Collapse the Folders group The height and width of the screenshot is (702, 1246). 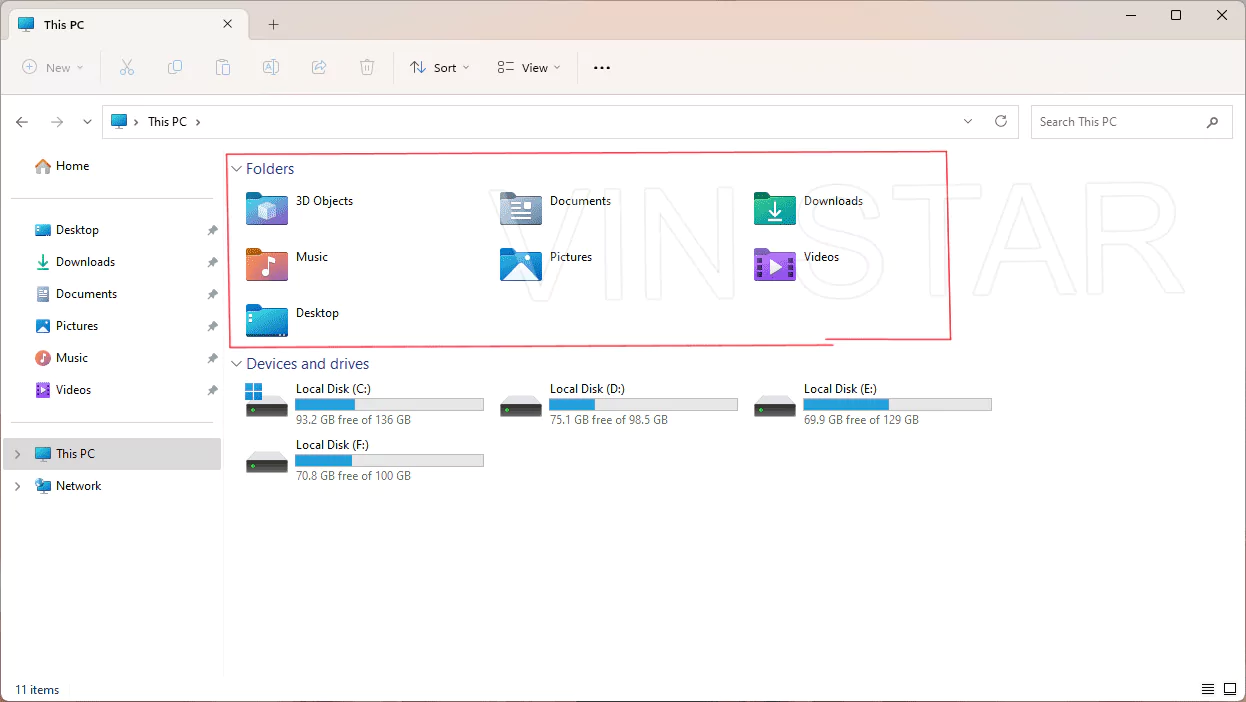[236, 169]
